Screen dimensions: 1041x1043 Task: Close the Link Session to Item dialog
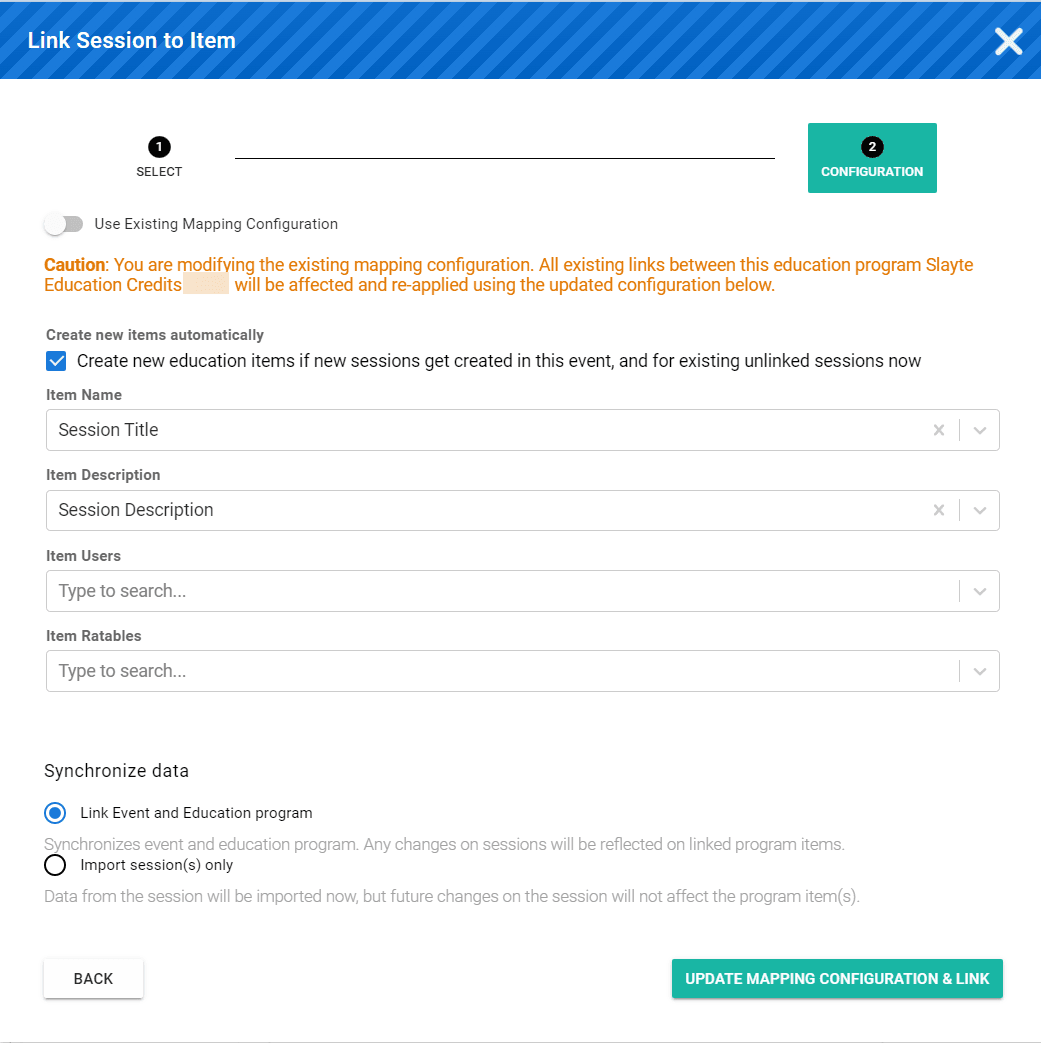(x=1008, y=41)
